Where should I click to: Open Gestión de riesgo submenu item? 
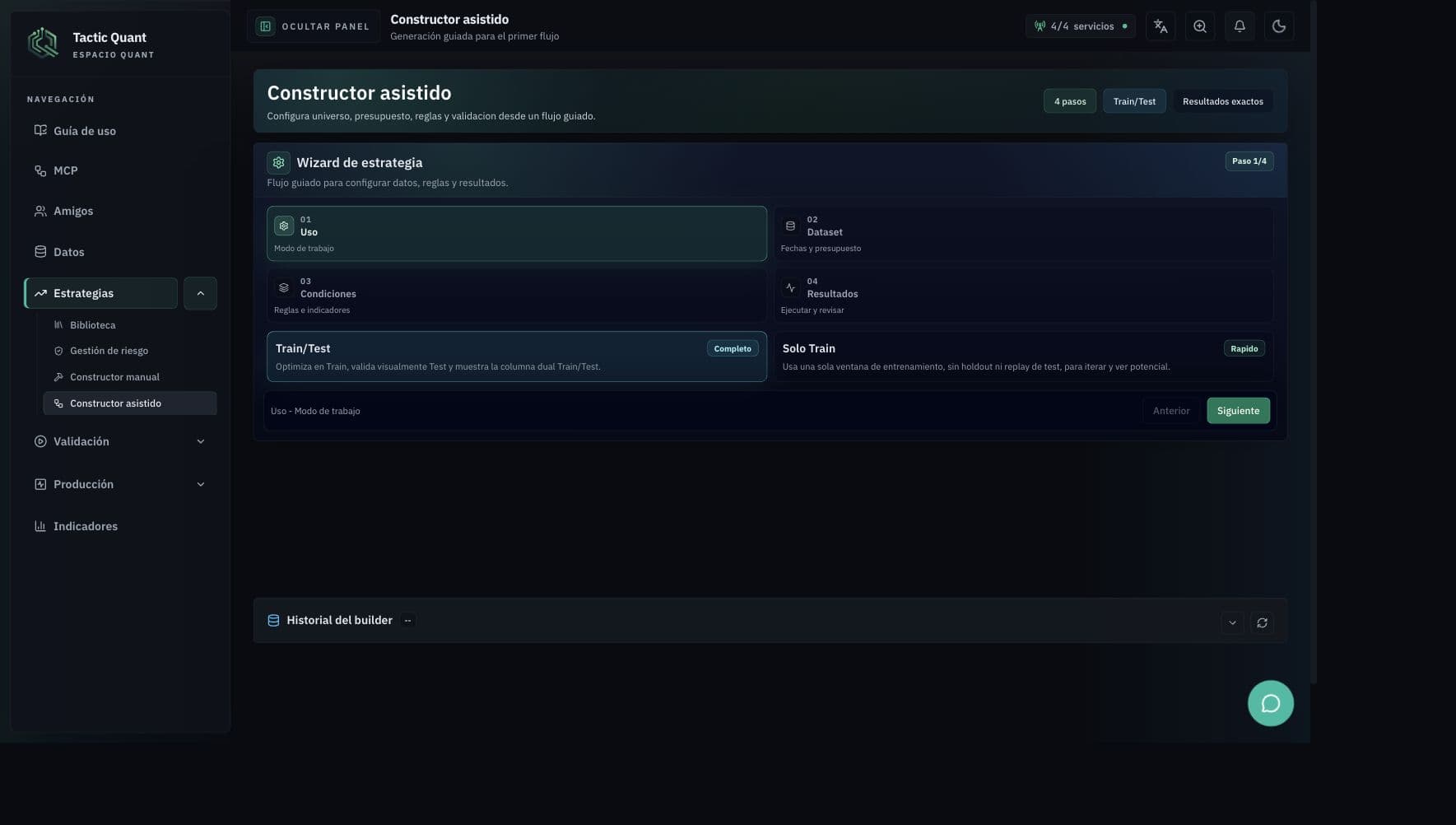[x=130, y=351]
